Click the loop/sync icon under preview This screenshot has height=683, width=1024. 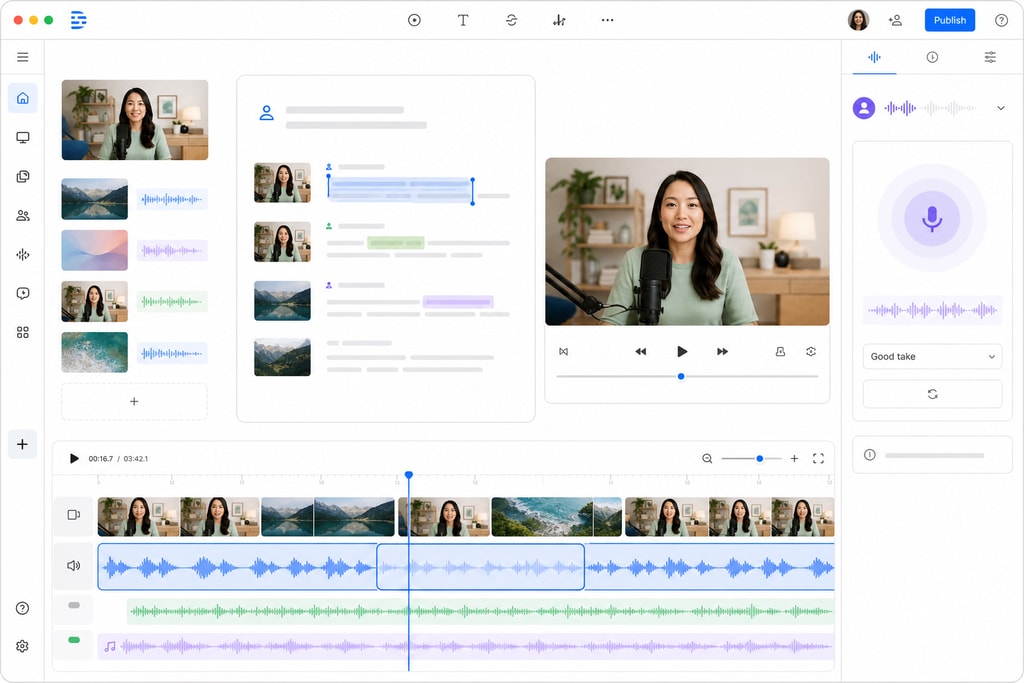pos(810,351)
